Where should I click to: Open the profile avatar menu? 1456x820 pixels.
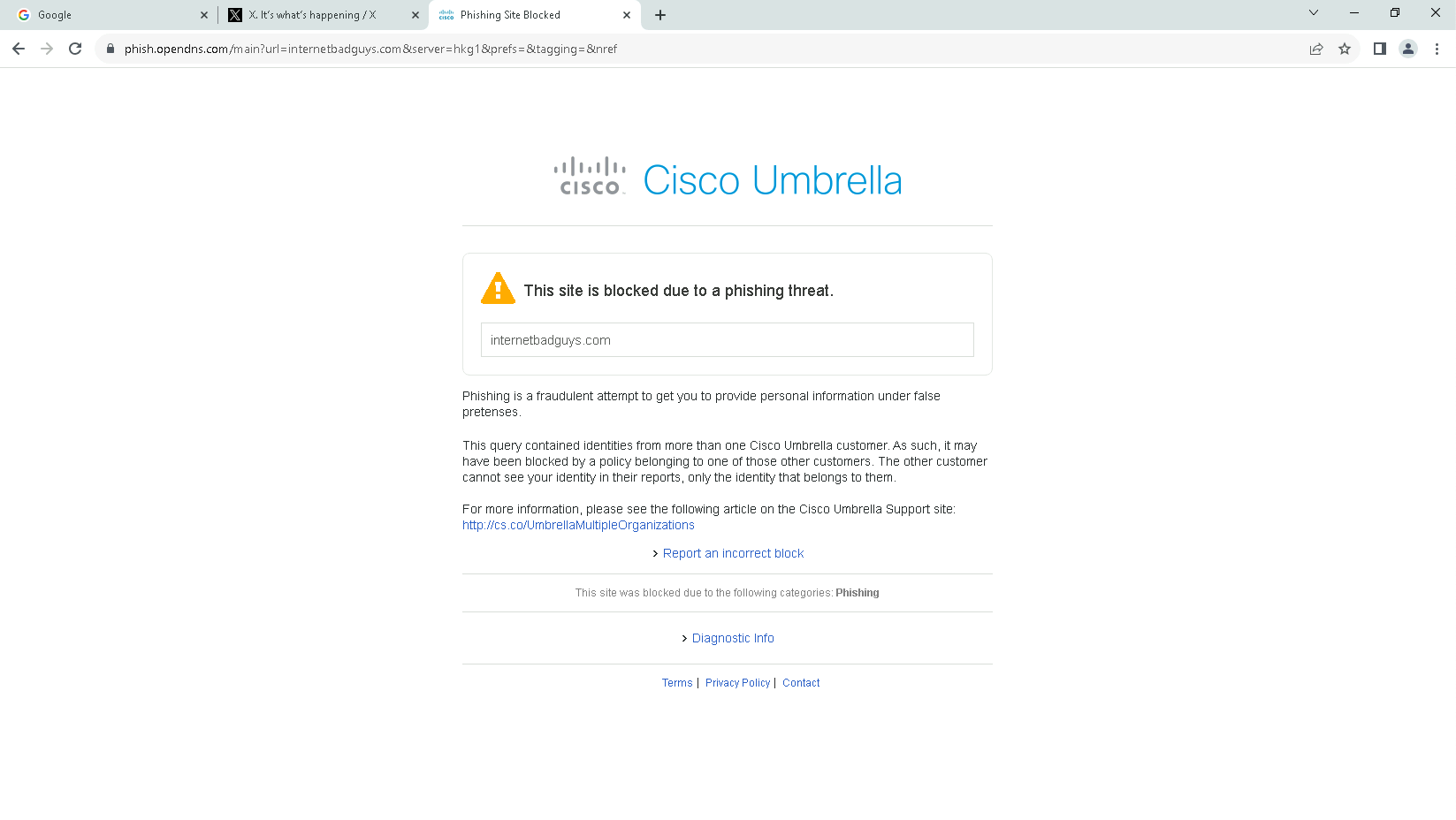pyautogui.click(x=1408, y=49)
